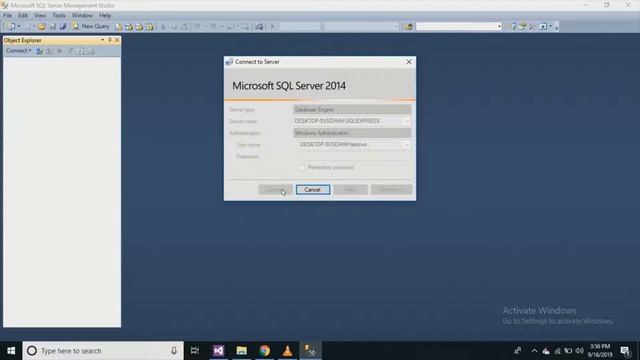Viewport: 640px width, 360px height.
Task: Click the Save All icon
Action: (63, 27)
